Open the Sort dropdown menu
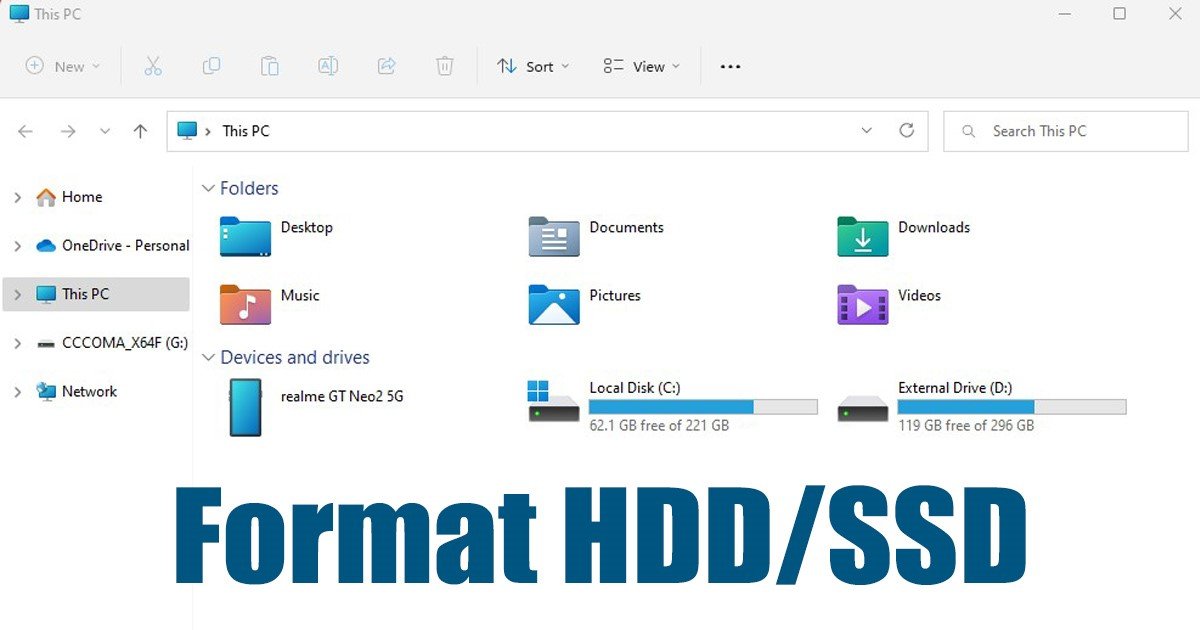Viewport: 1200px width, 630px height. (533, 66)
